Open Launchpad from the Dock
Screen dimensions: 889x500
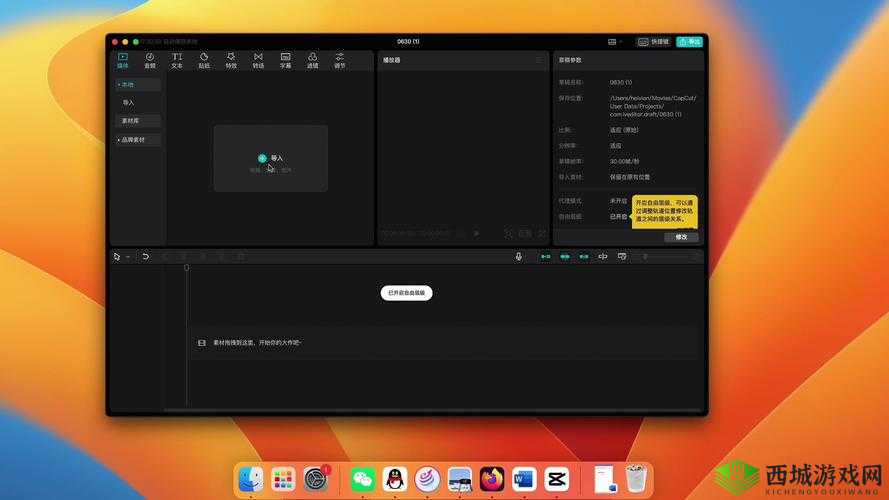(283, 480)
